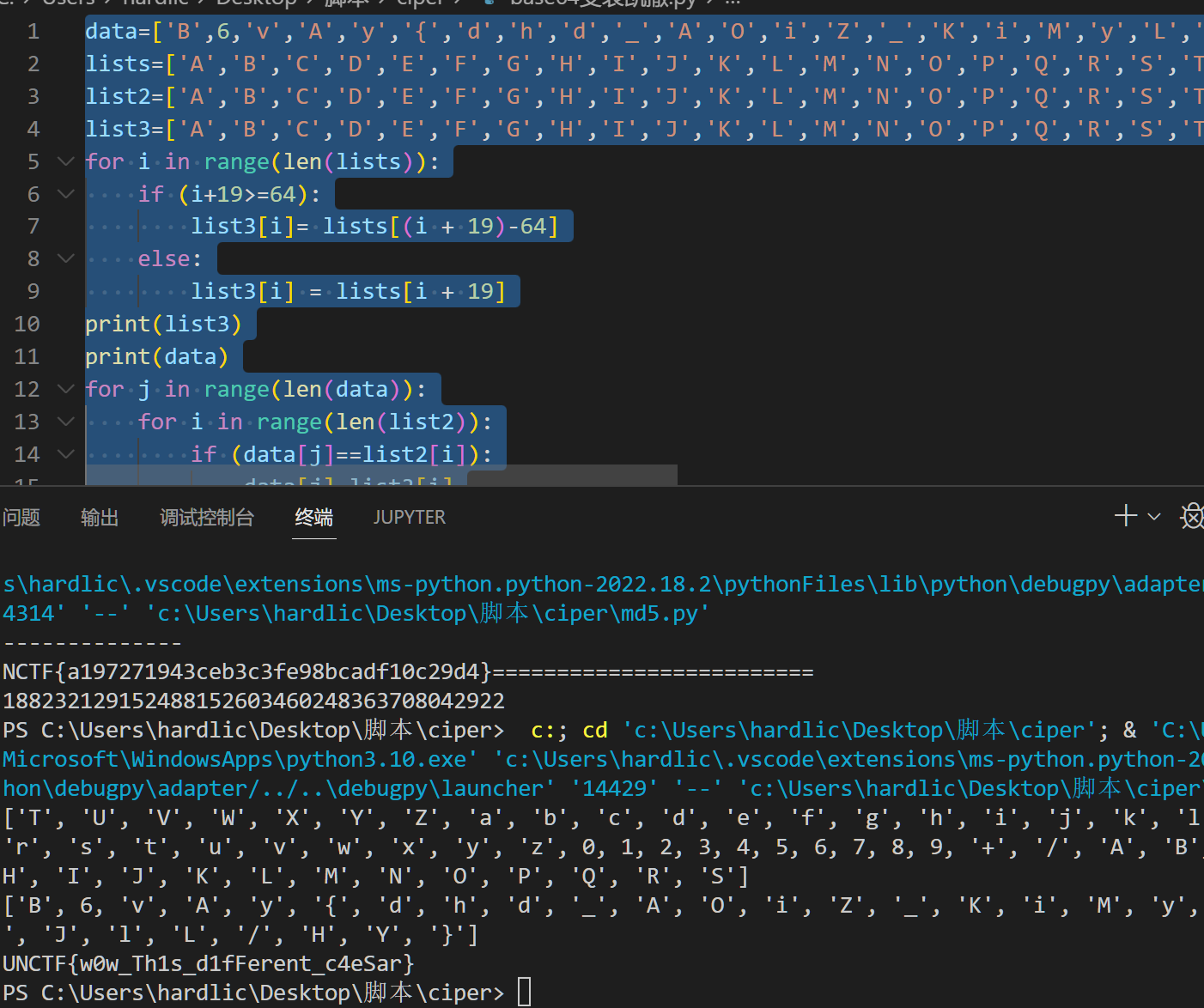Click the terminal prompt input area
Screen dimensions: 1204x1008
(x=524, y=992)
